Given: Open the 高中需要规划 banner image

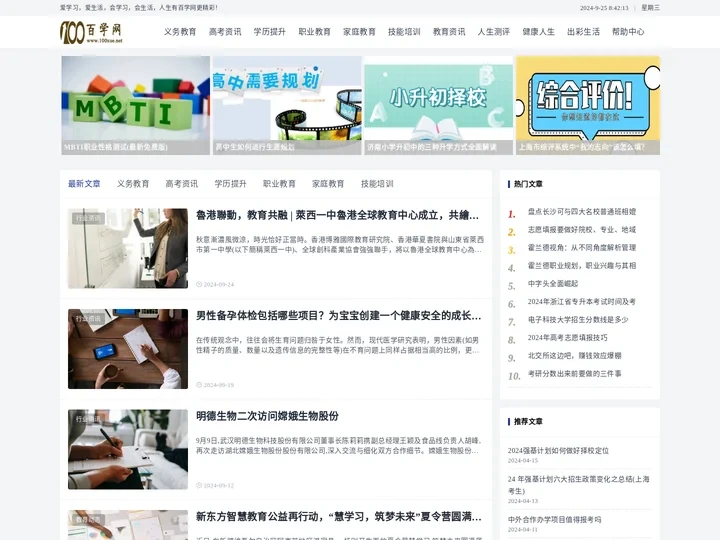Looking at the screenshot, I should pyautogui.click(x=287, y=105).
